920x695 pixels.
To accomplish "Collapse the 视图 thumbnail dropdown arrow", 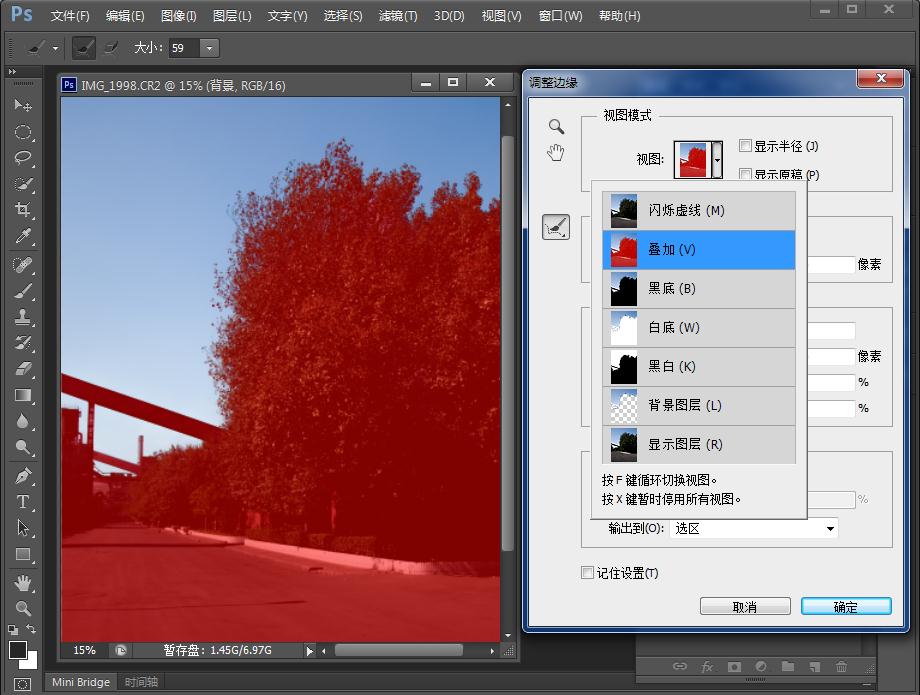I will pos(716,159).
